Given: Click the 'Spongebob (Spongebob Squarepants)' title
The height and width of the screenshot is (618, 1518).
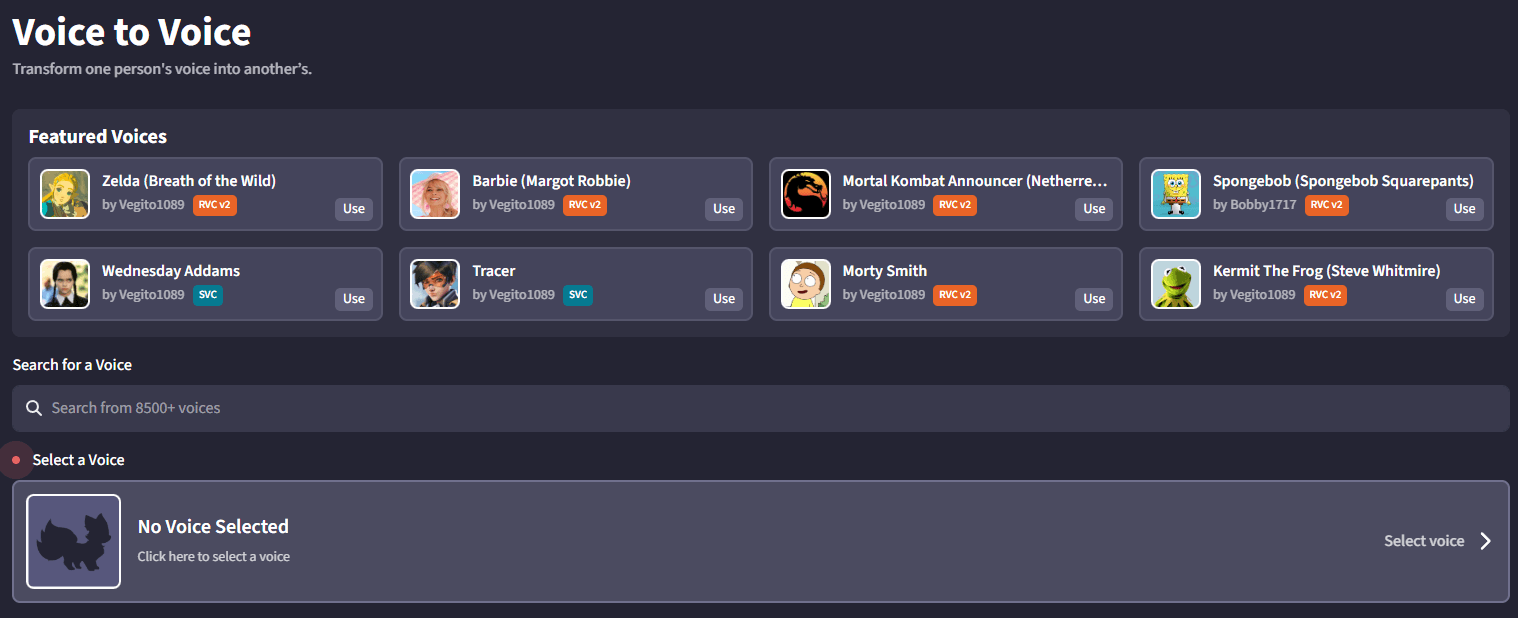Looking at the screenshot, I should click(1343, 181).
